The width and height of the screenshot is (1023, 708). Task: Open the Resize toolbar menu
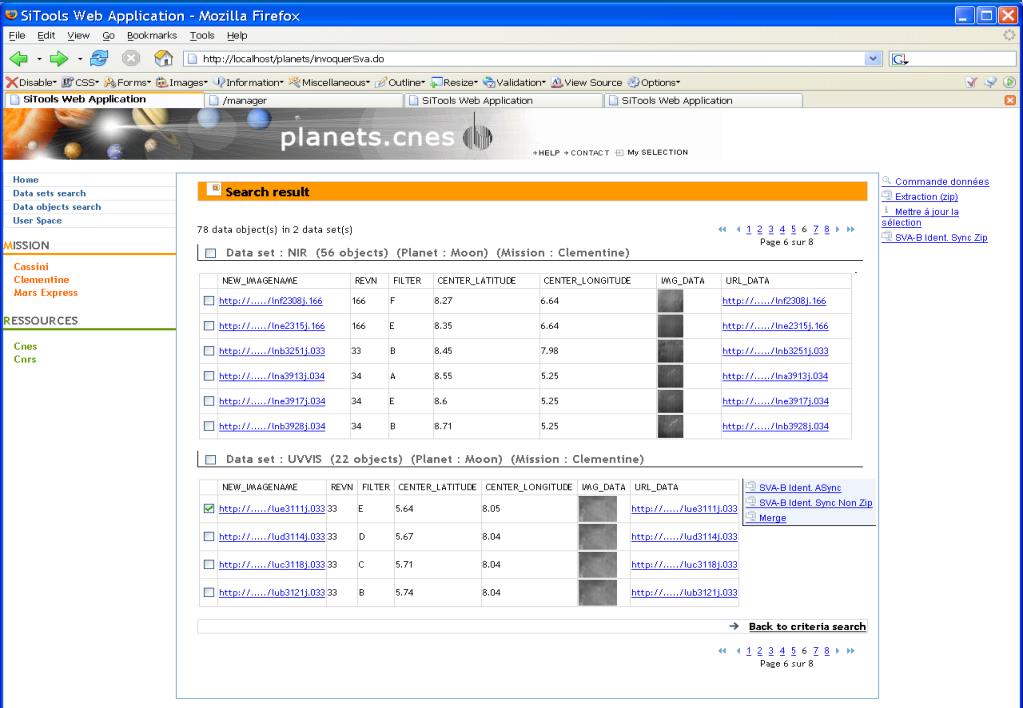coord(454,82)
